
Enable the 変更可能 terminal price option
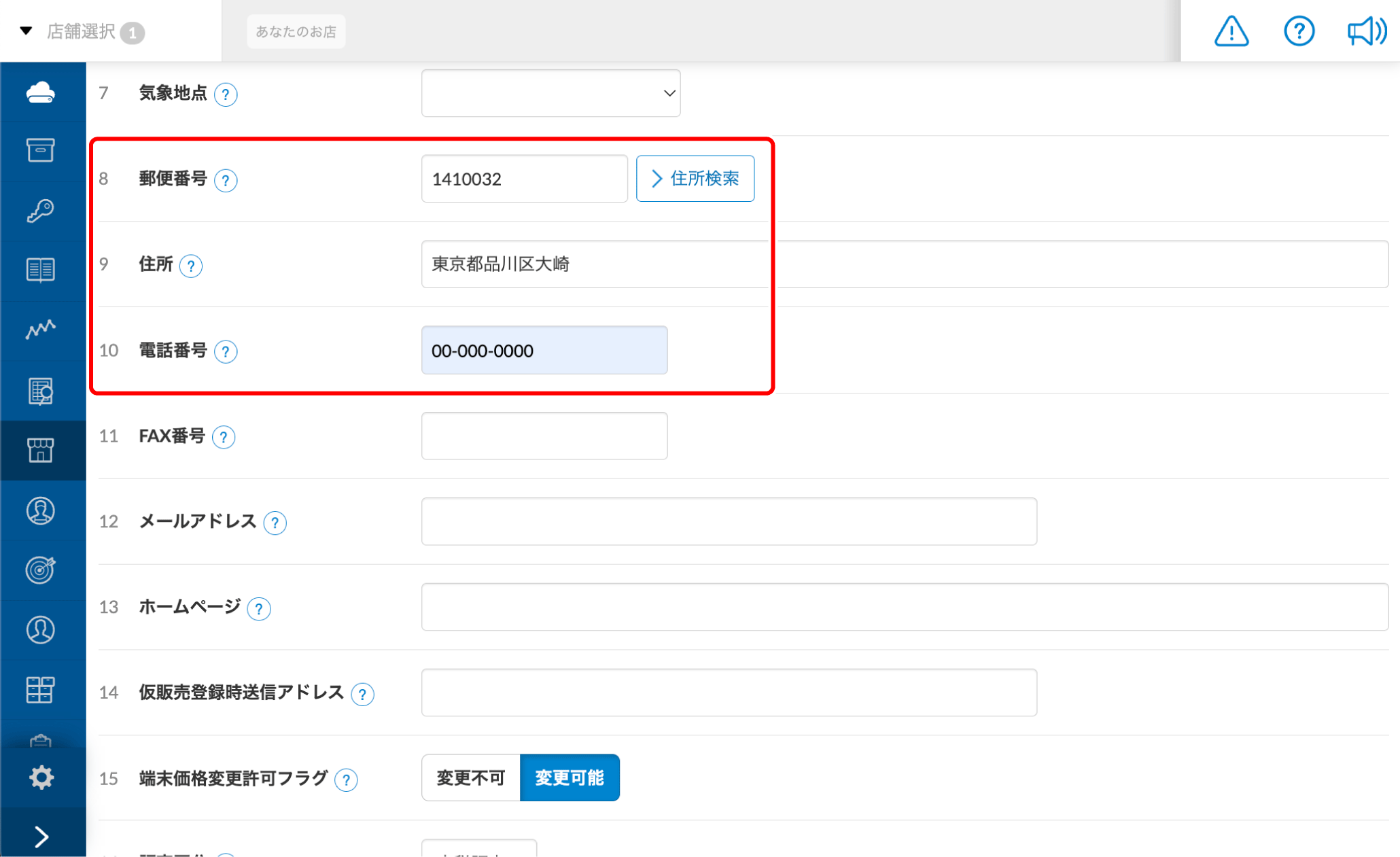pyautogui.click(x=570, y=777)
